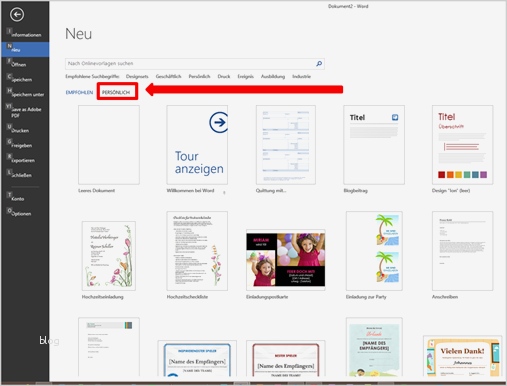The height and width of the screenshot is (386, 507).
Task: Select the Bester Spieler certificate template
Action: [286, 358]
